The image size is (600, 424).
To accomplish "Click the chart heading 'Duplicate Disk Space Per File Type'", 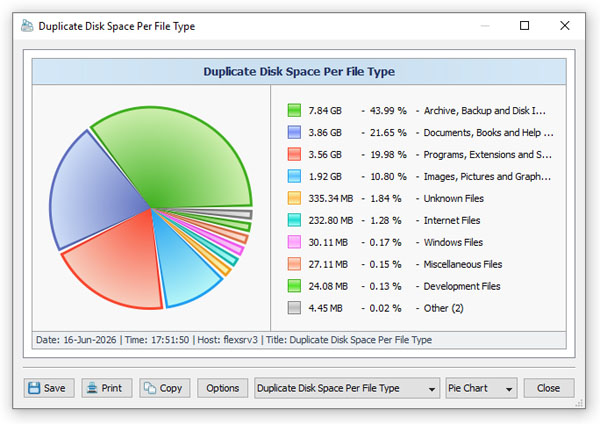I will [299, 72].
